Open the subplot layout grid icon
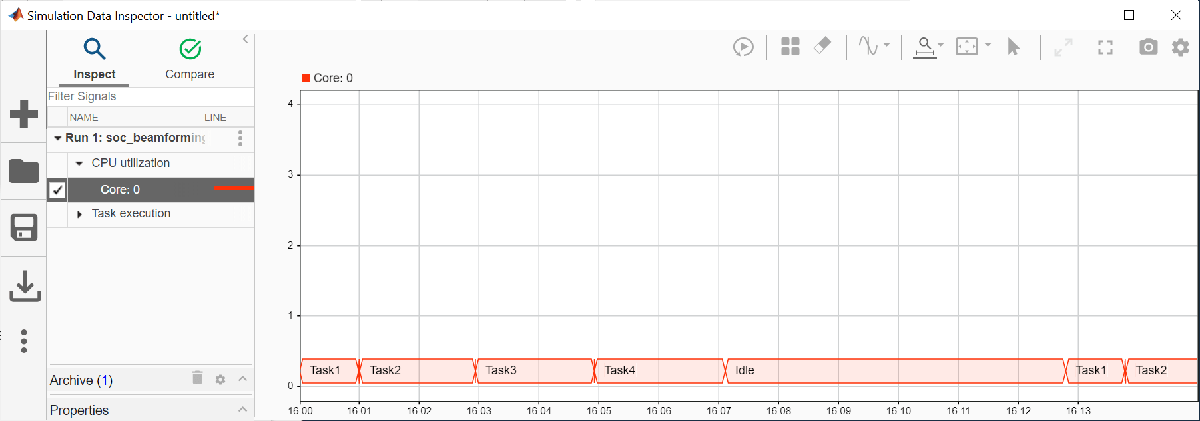The height and width of the screenshot is (421, 1200). tap(790, 46)
